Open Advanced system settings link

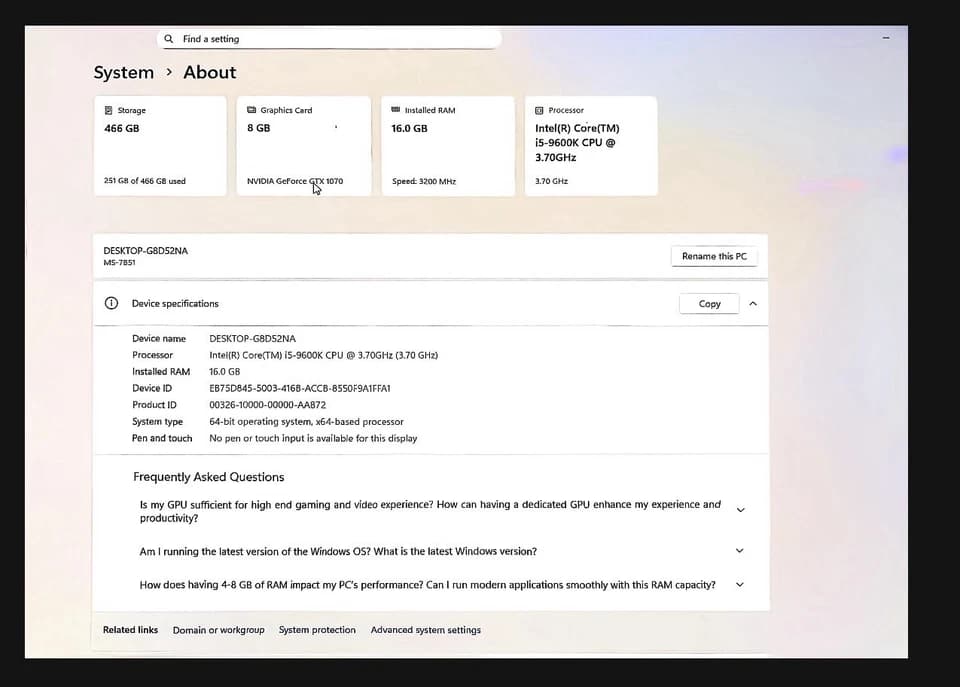point(426,630)
